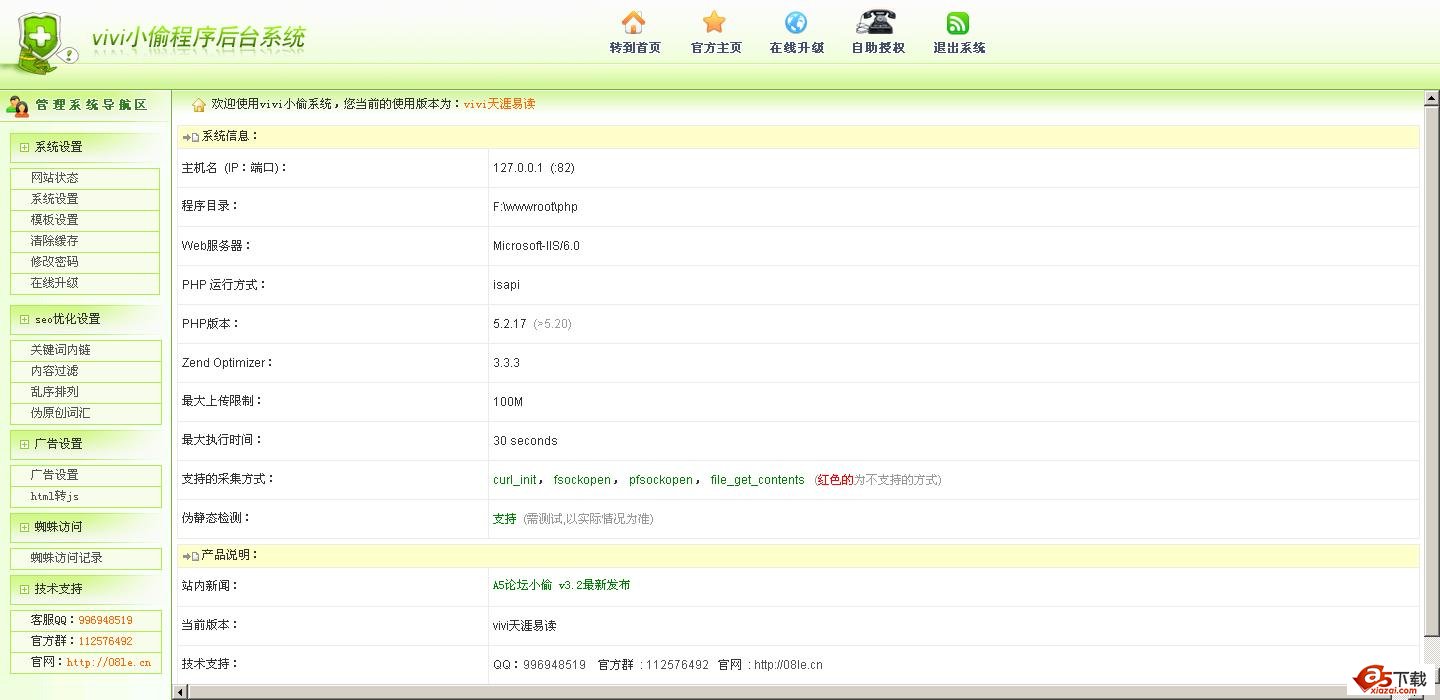Image resolution: width=1440 pixels, height=700 pixels.
Task: Collapse the 蜘蛛访问 section
Action: point(58,527)
